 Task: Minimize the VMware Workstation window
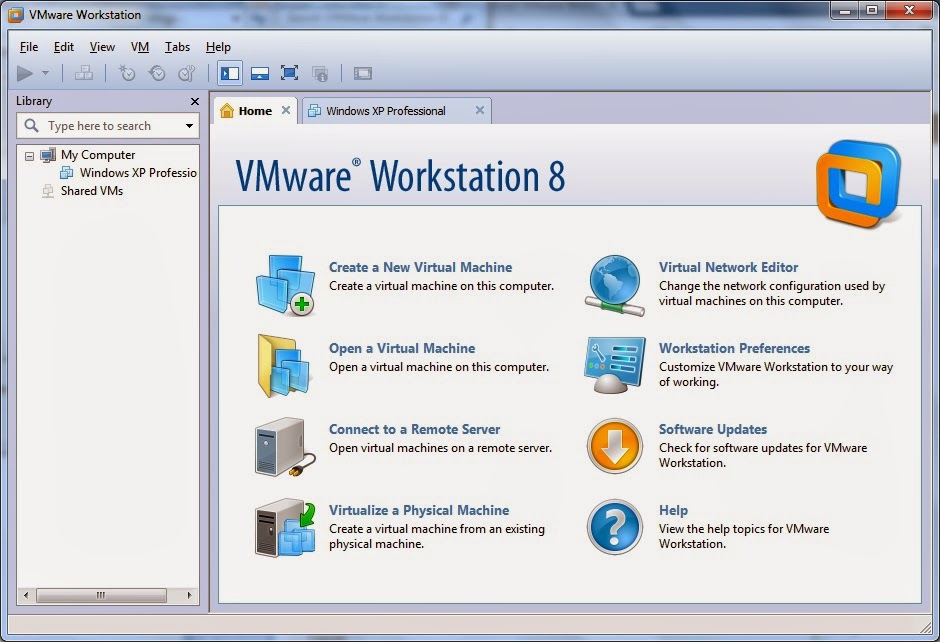[845, 10]
